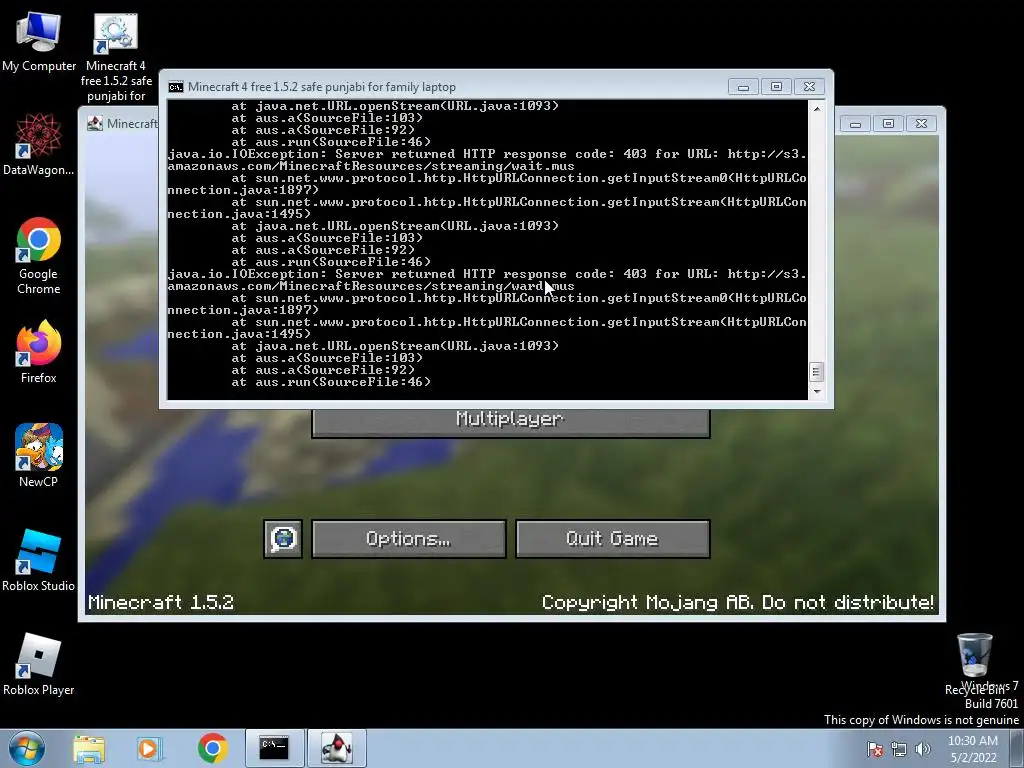Image resolution: width=1024 pixels, height=768 pixels.
Task: Open My Computer desktop icon
Action: point(39,43)
